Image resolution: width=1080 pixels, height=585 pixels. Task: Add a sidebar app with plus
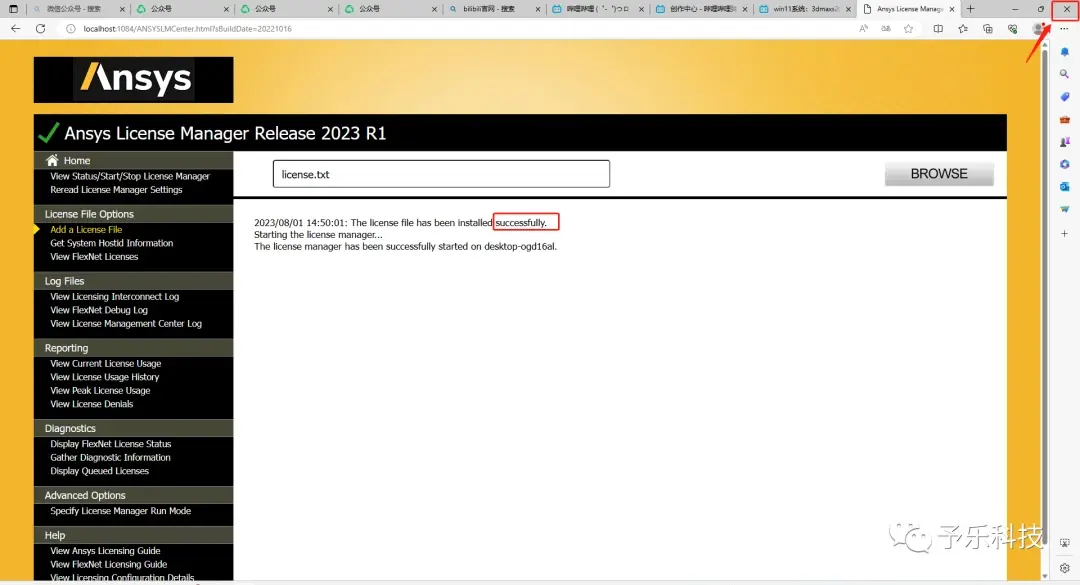[x=1064, y=234]
